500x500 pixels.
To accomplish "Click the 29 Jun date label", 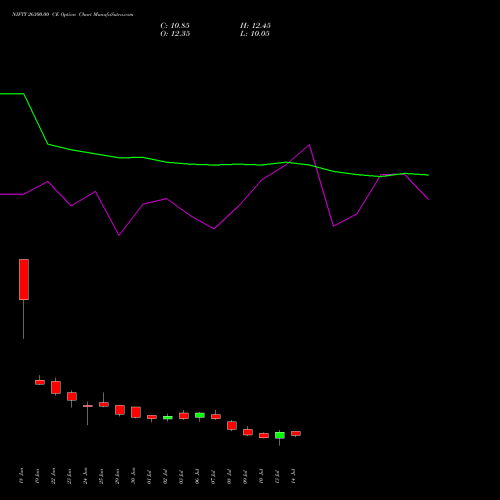I will tap(117, 476).
